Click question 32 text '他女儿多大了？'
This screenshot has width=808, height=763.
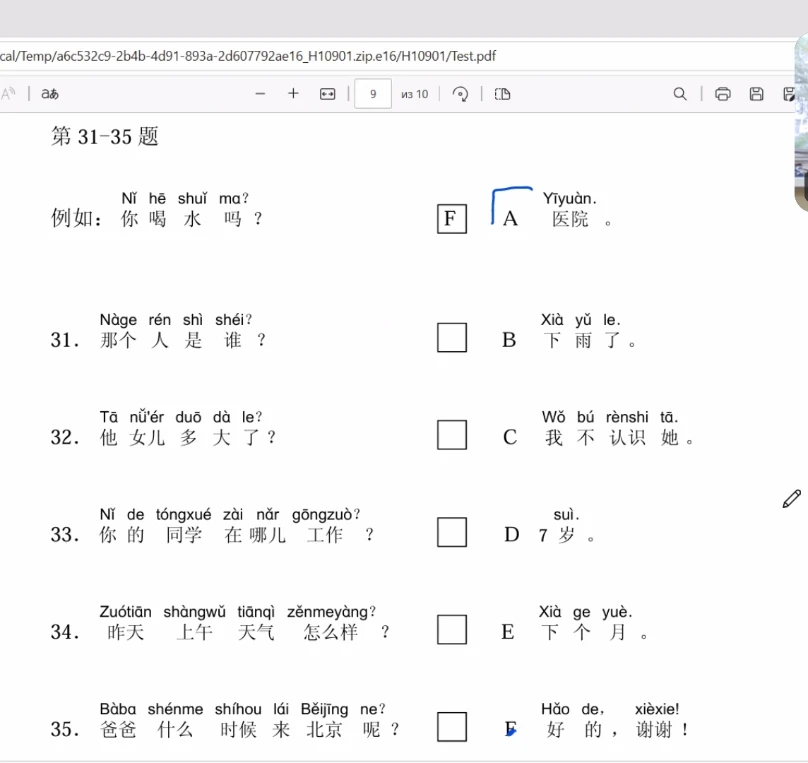pos(188,437)
